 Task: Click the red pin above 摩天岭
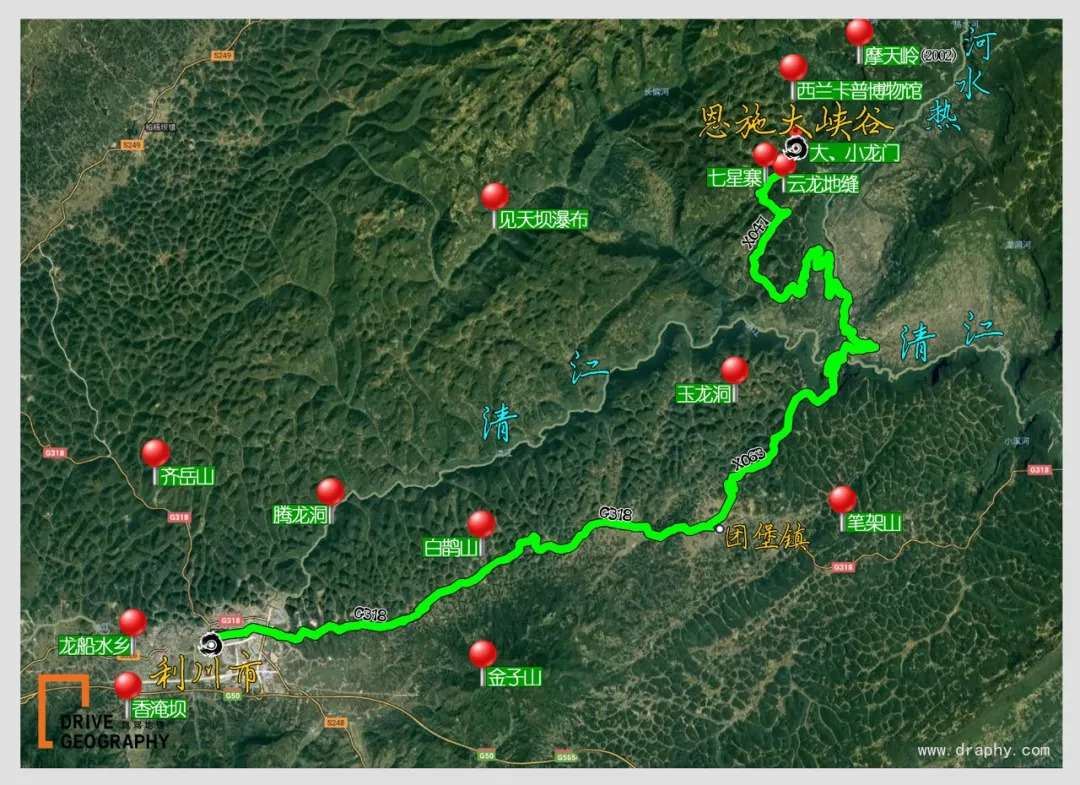859,32
